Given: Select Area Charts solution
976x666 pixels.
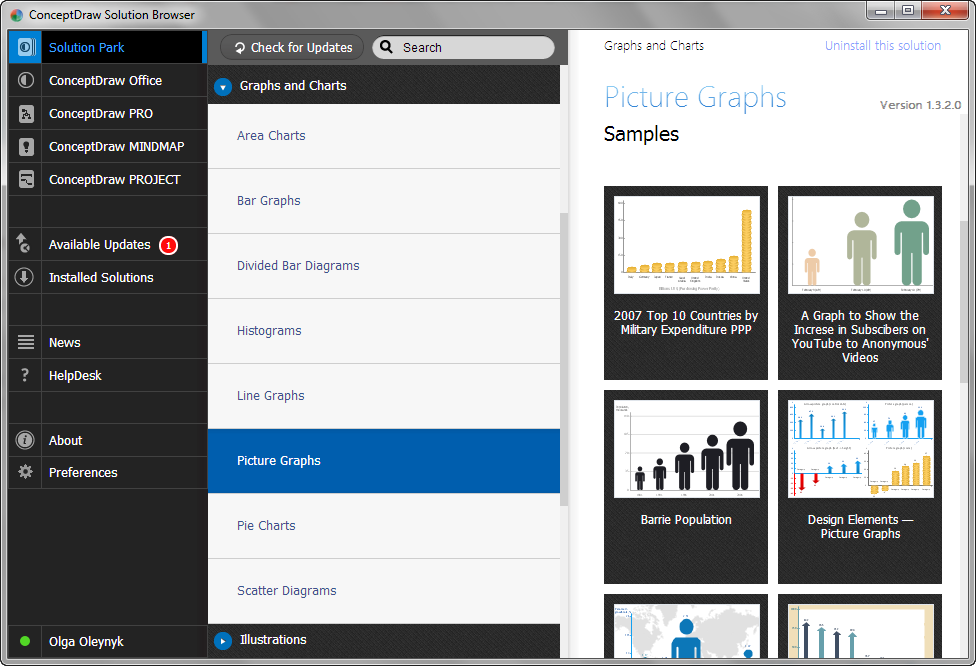Looking at the screenshot, I should click(x=383, y=136).
